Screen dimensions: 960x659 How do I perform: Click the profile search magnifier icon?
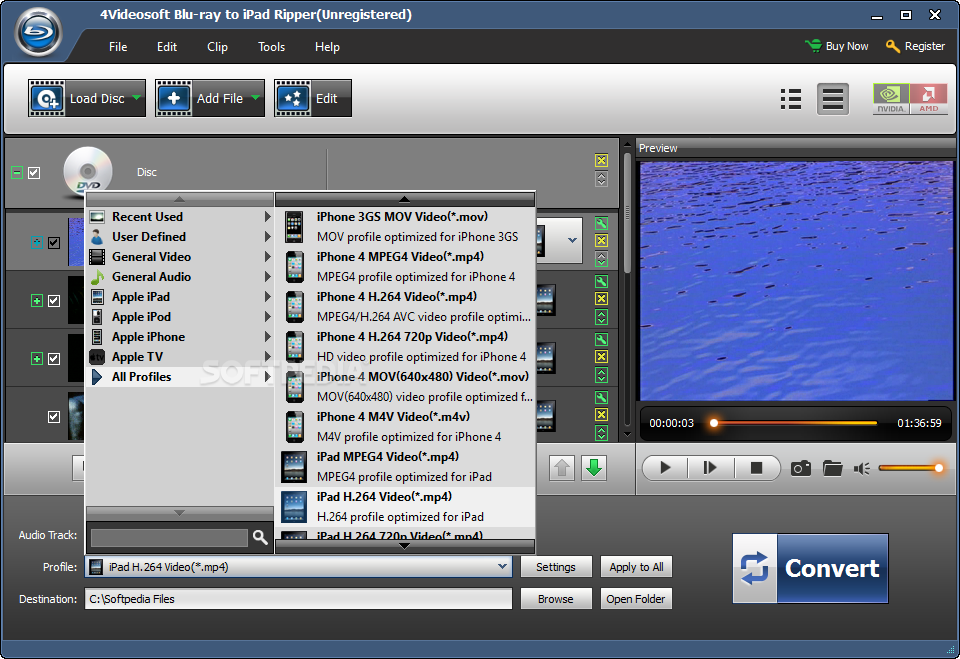tap(260, 537)
